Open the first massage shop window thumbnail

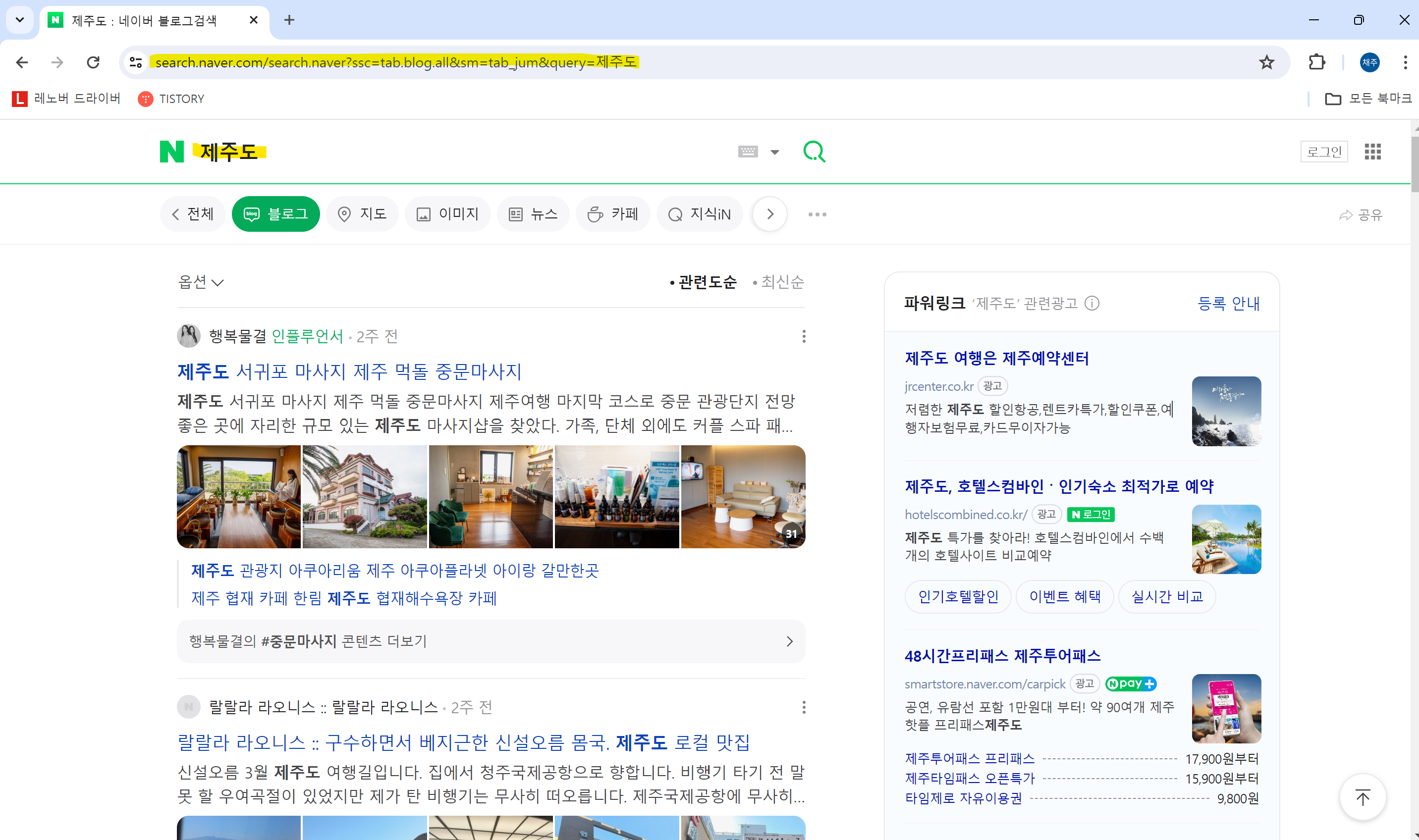click(x=239, y=496)
